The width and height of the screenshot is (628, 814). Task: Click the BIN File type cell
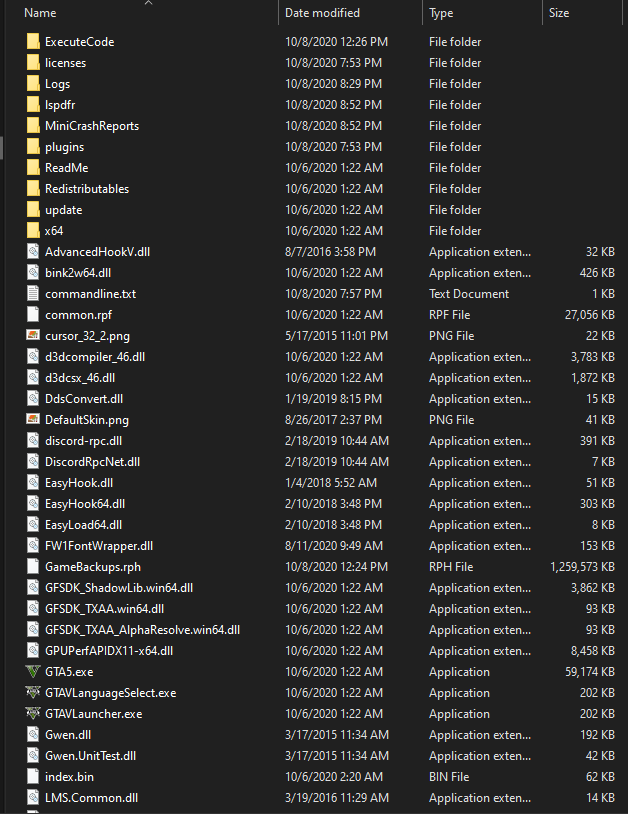pyautogui.click(x=449, y=777)
